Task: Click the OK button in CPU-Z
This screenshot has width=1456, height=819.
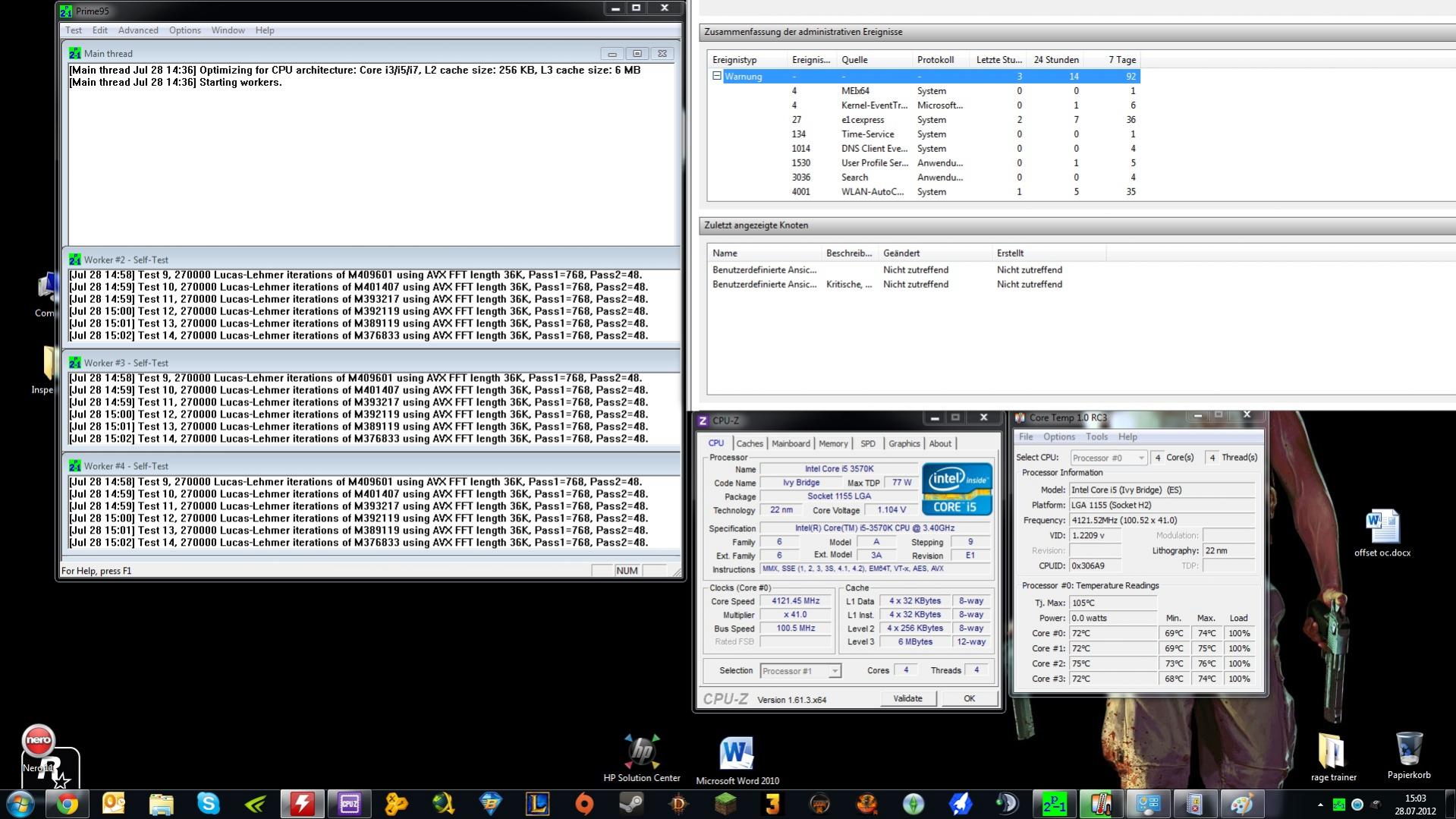Action: pyautogui.click(x=969, y=699)
